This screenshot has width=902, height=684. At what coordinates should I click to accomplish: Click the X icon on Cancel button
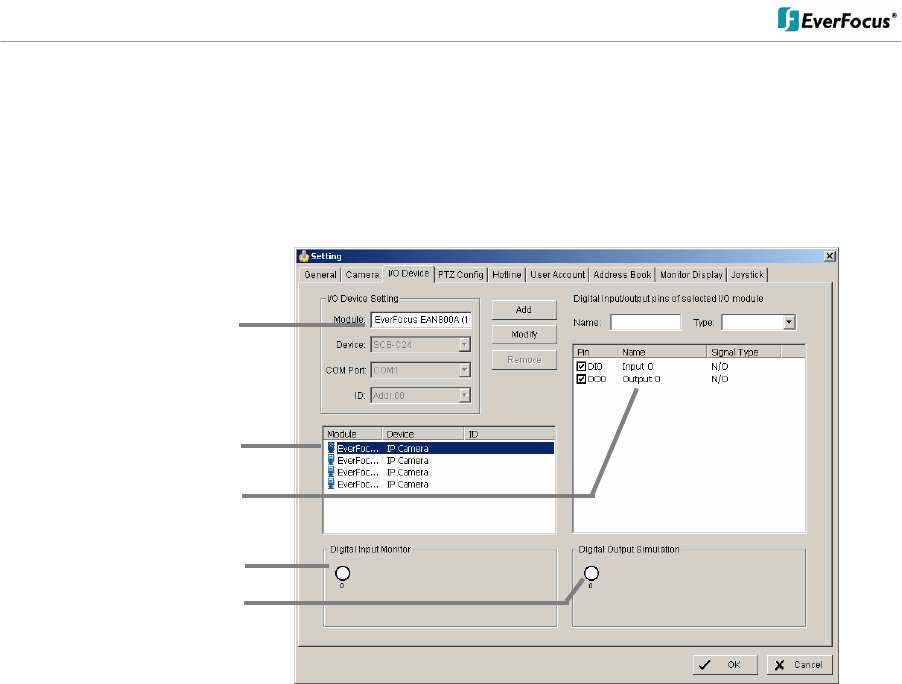pyautogui.click(x=779, y=665)
